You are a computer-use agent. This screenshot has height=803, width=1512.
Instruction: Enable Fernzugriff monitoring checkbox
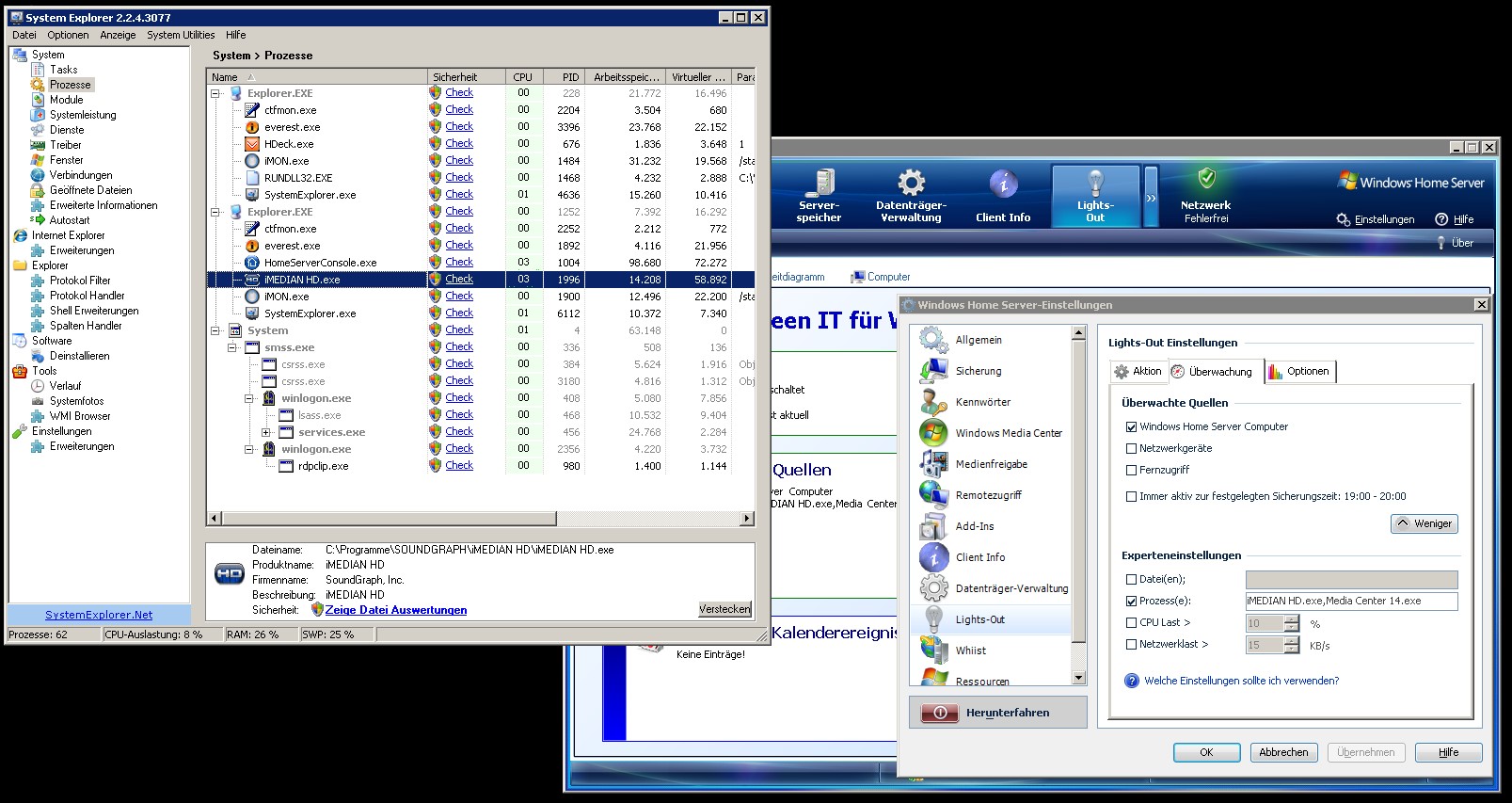point(1132,470)
